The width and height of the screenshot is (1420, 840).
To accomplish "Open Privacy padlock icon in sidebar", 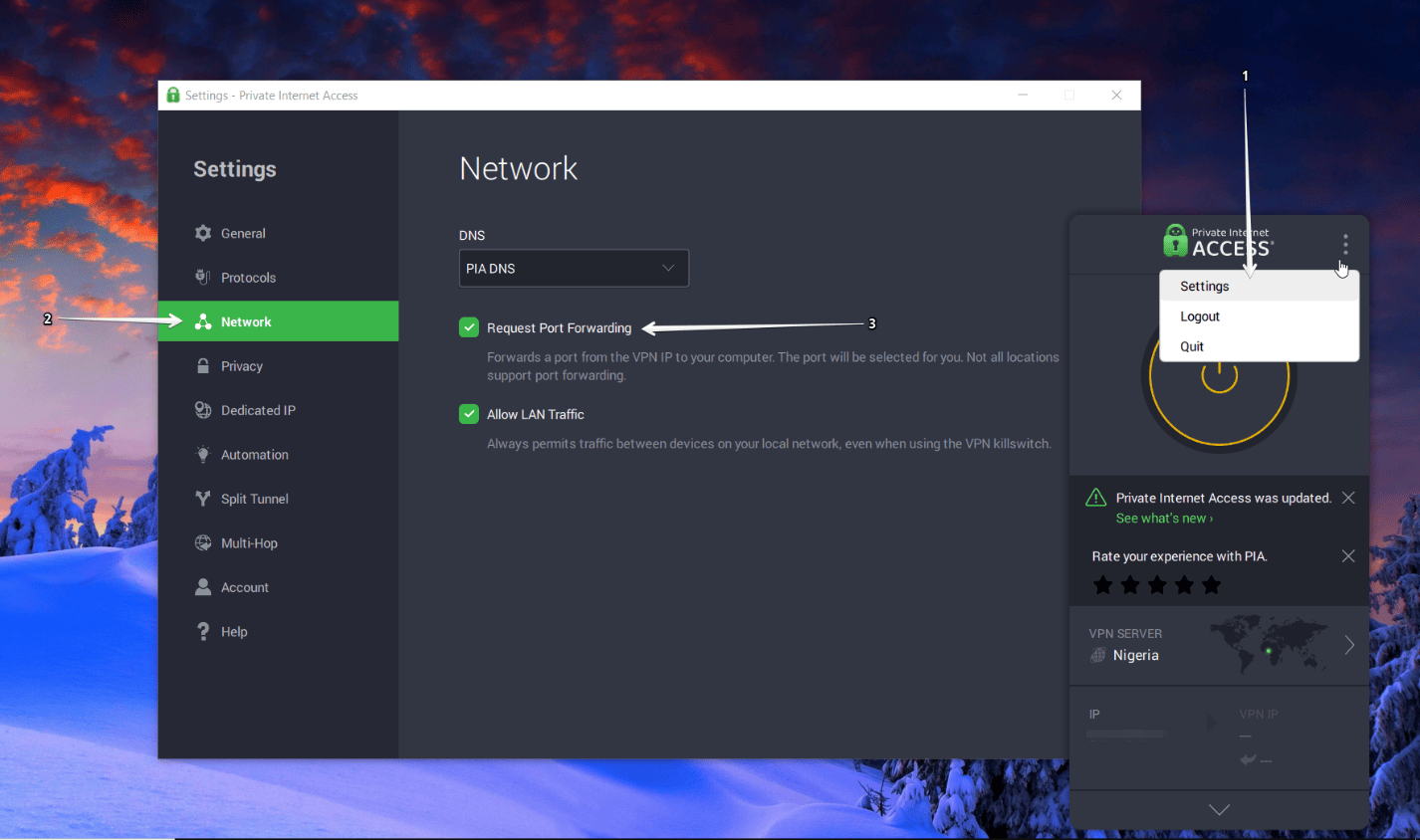I will coord(203,365).
